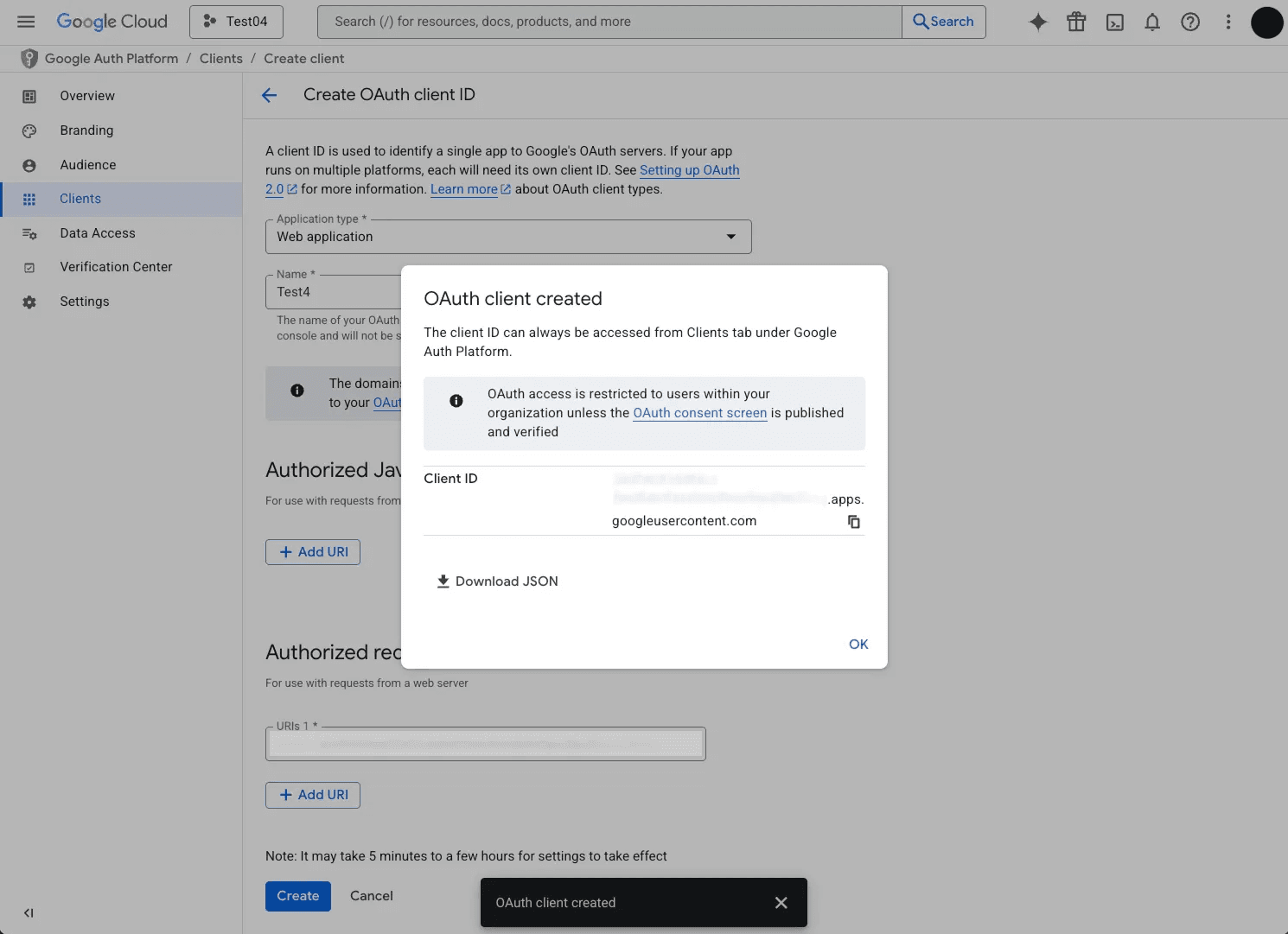The image size is (1288, 934).
Task: Expand the Application type dropdown
Action: (508, 237)
